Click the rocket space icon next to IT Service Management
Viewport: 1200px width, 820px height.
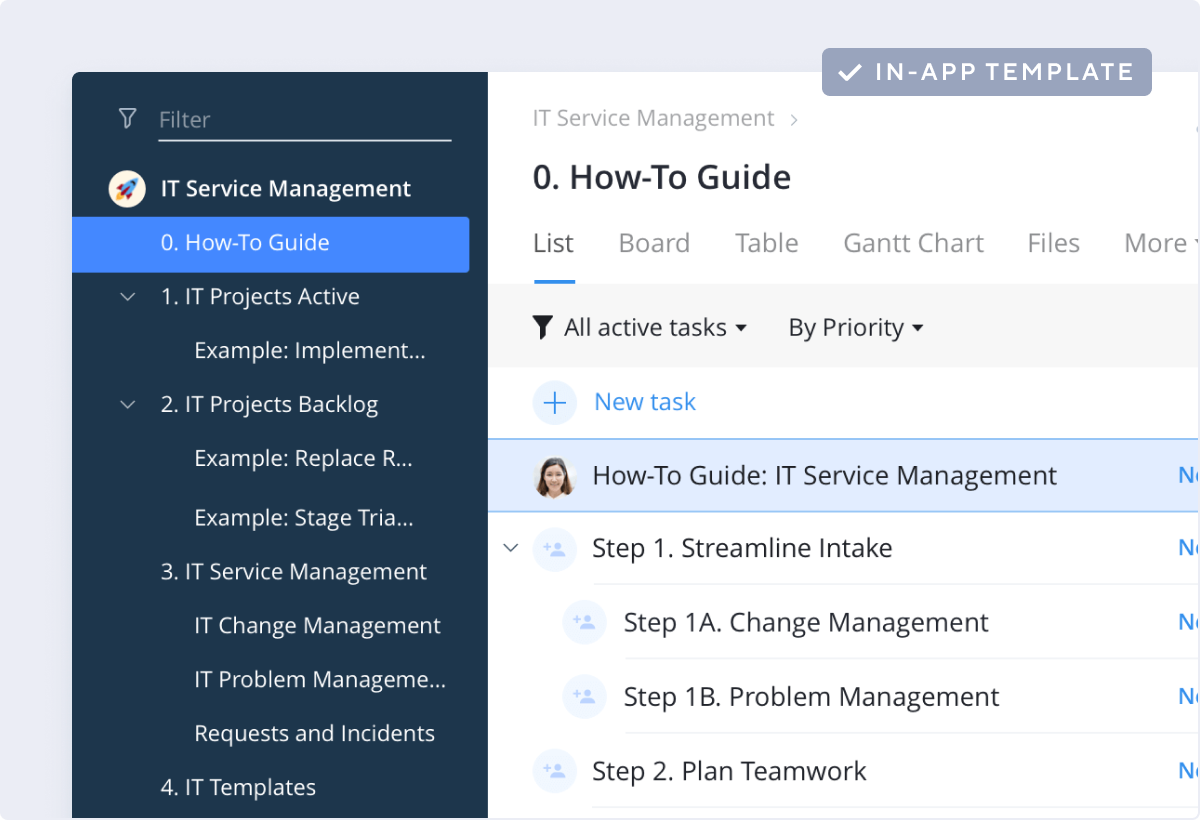click(x=125, y=188)
